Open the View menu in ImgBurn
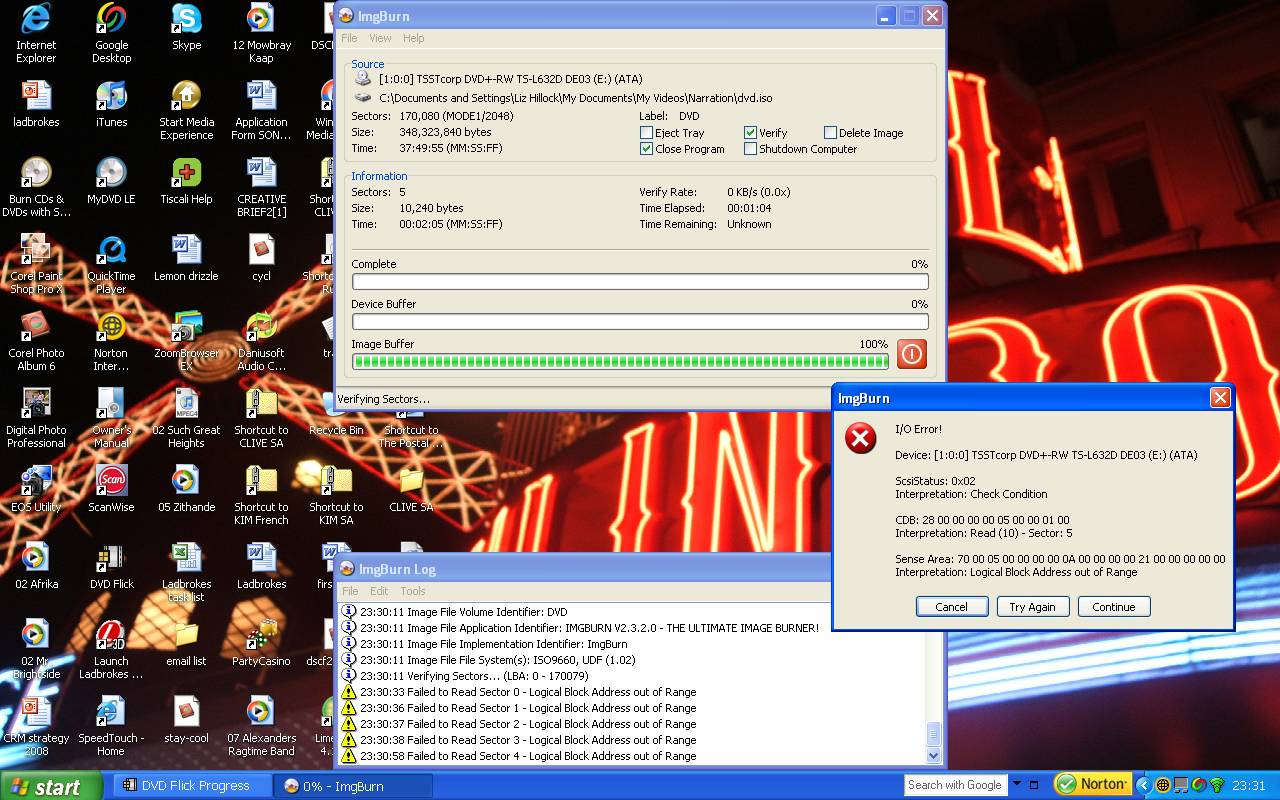Viewport: 1280px width, 800px height. click(380, 38)
